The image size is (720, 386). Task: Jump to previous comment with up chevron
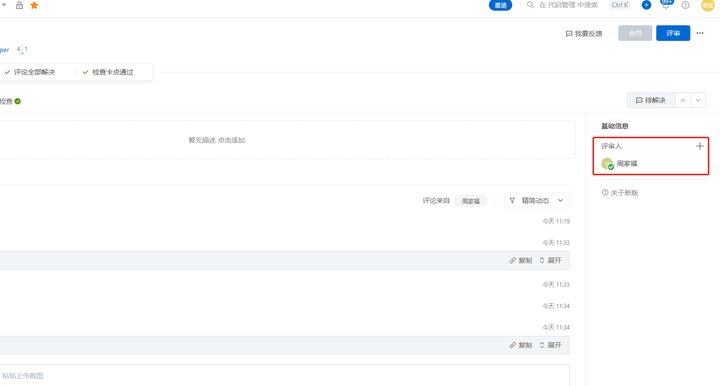point(683,101)
